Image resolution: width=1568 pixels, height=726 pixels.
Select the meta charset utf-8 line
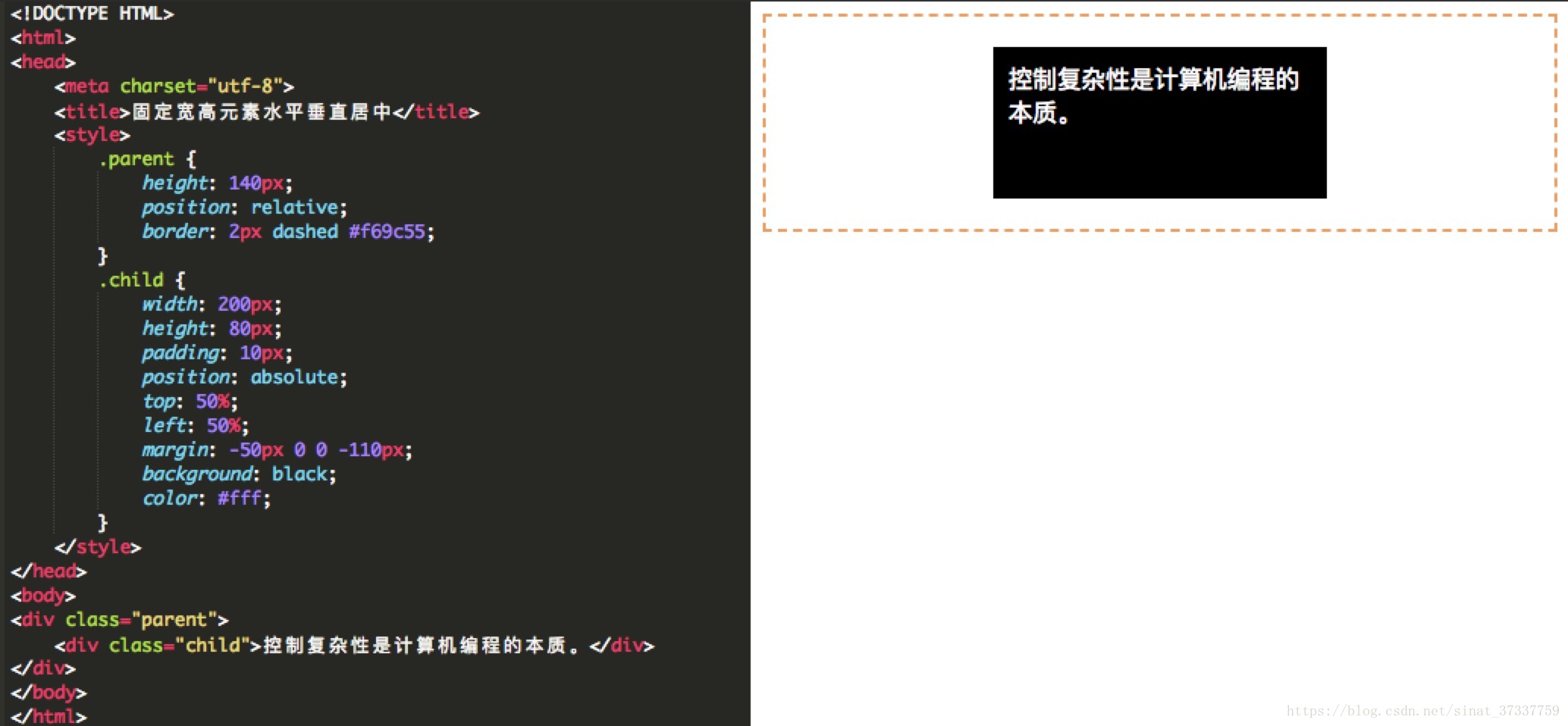174,86
